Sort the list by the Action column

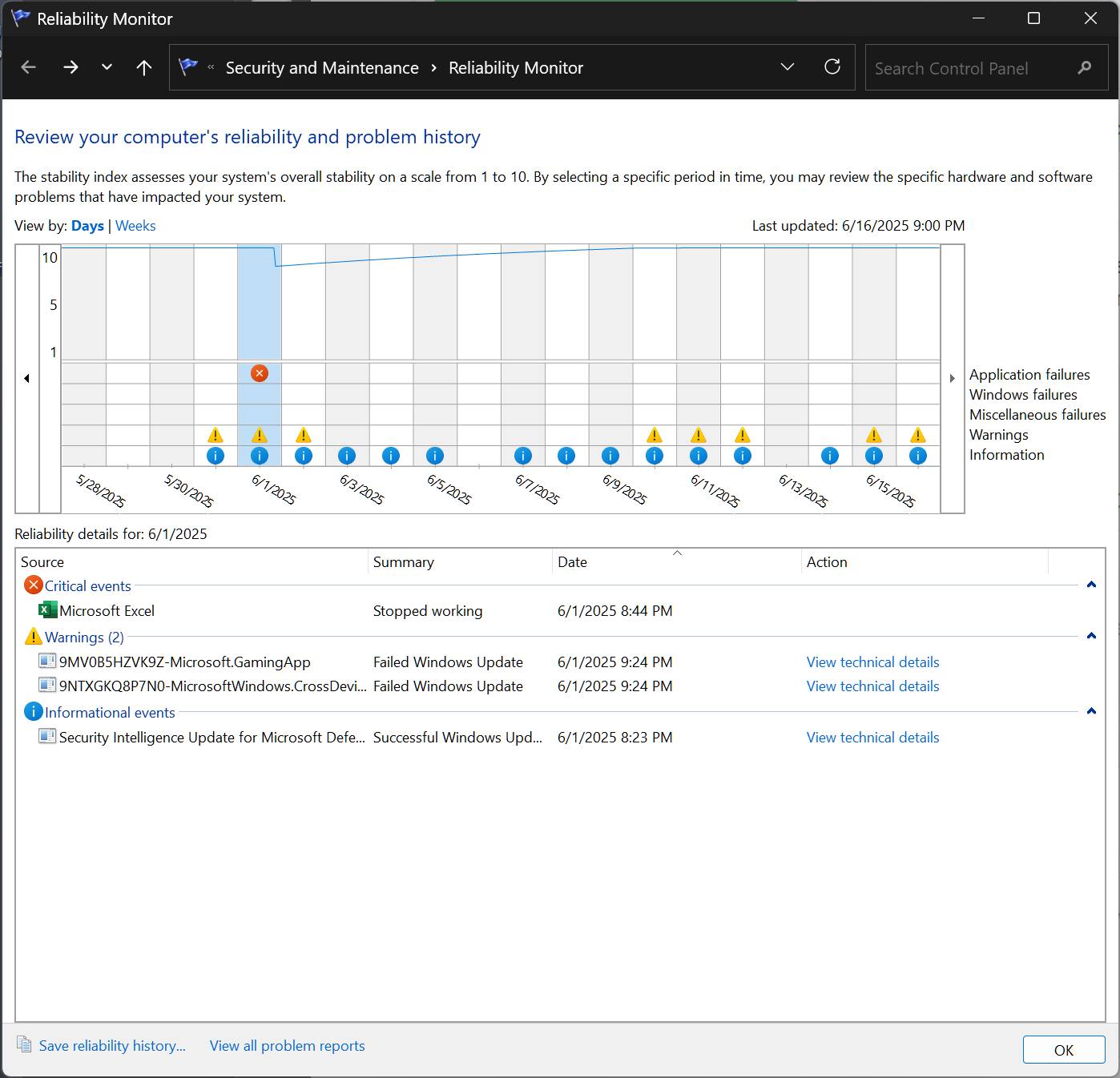(x=925, y=562)
